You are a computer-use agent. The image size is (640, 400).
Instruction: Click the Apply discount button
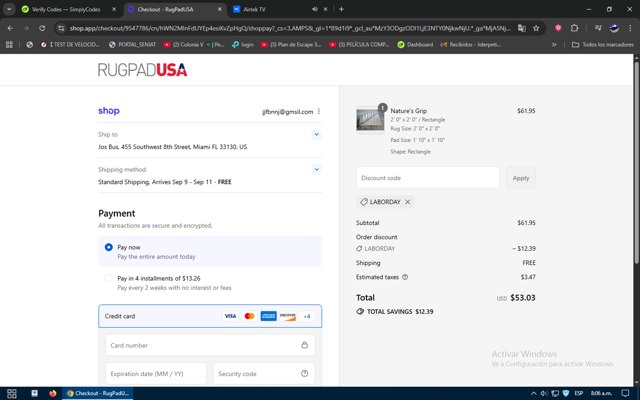[x=520, y=178]
